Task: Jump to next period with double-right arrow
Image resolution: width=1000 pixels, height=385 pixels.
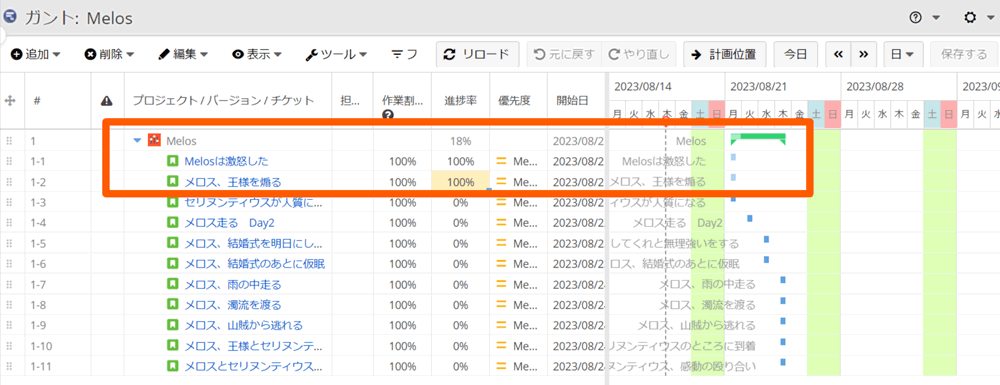Action: coord(863,54)
